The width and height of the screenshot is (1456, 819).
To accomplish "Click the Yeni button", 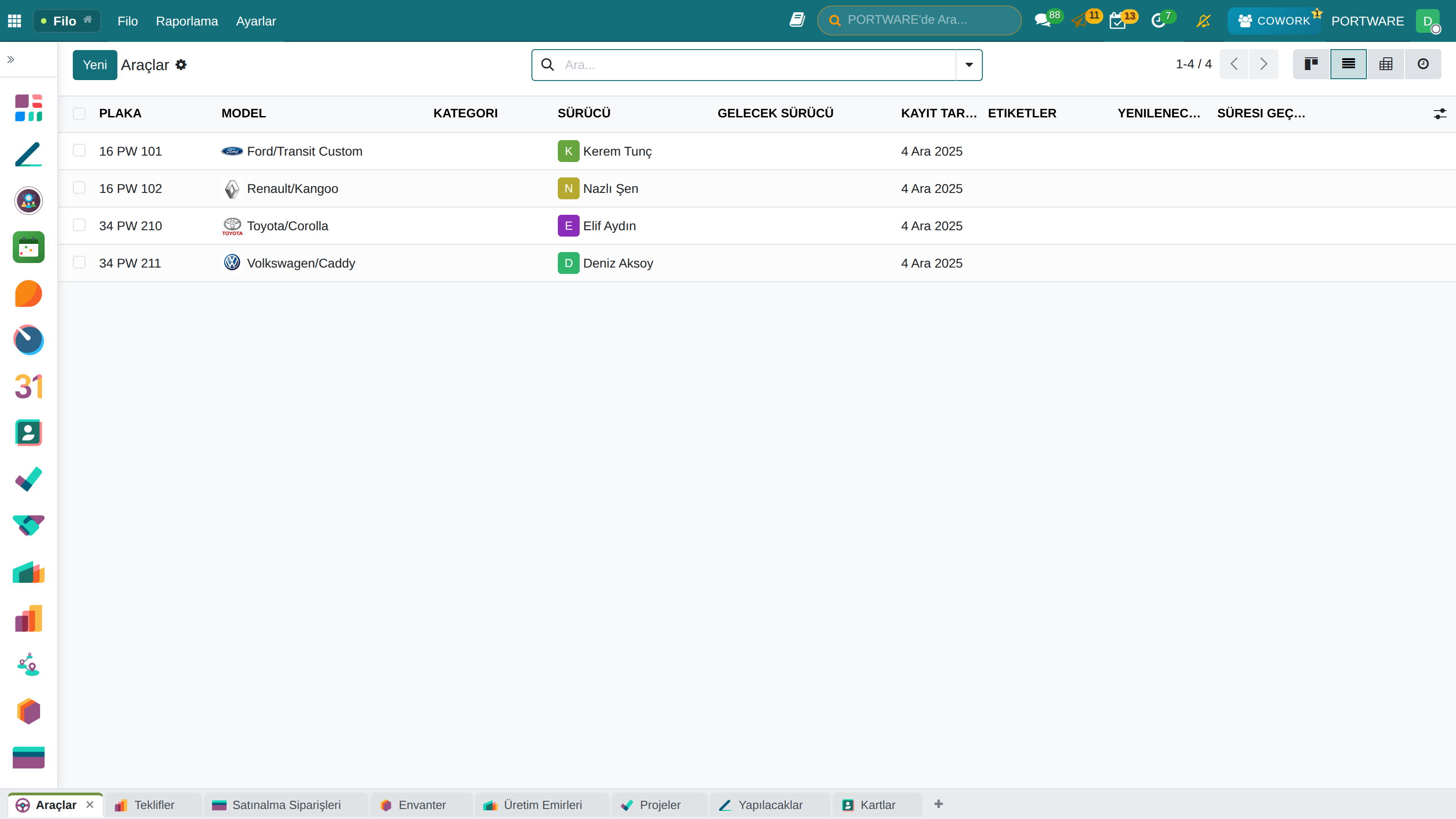I will pos(95,65).
